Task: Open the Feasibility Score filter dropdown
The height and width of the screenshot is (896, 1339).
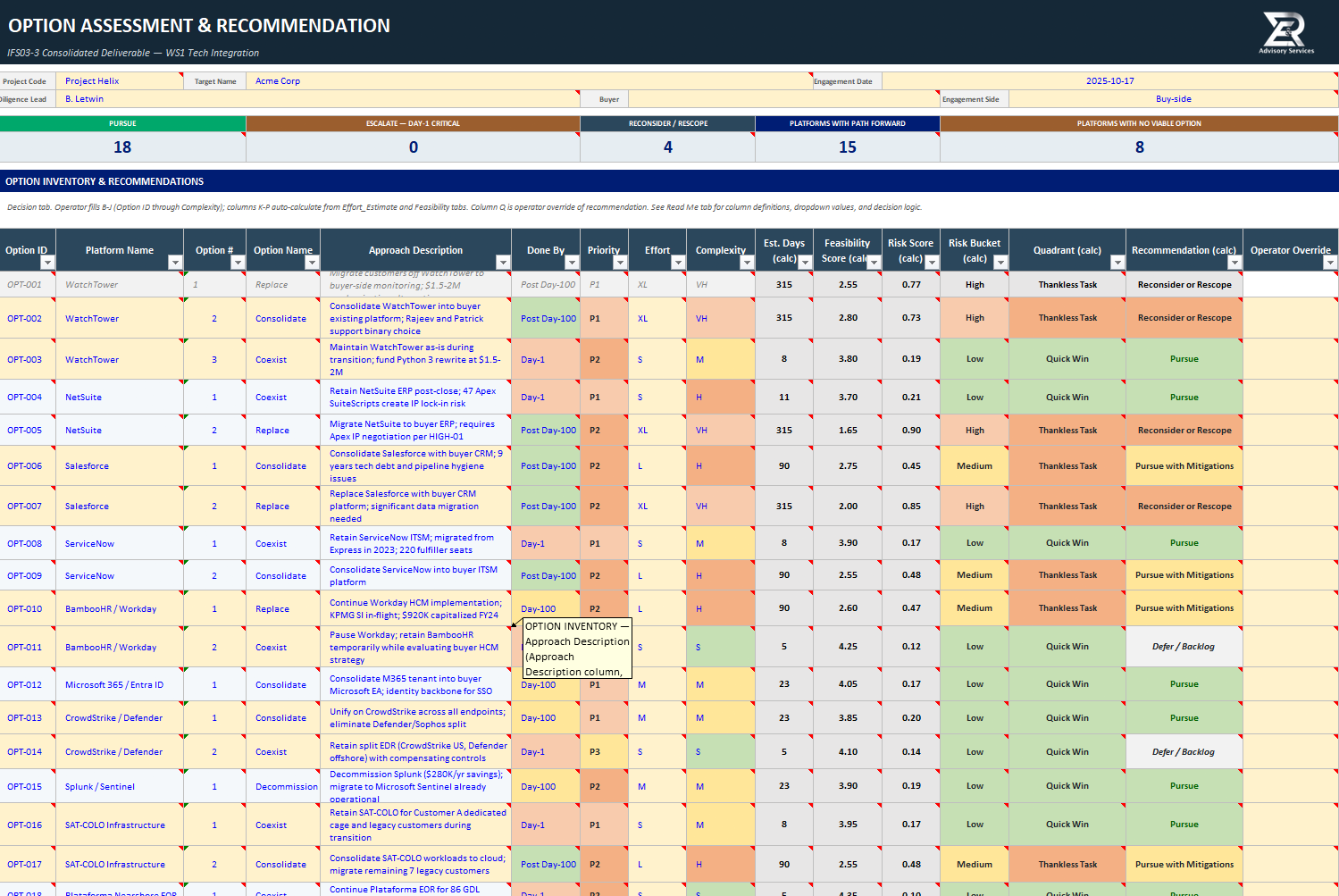Action: tap(872, 263)
